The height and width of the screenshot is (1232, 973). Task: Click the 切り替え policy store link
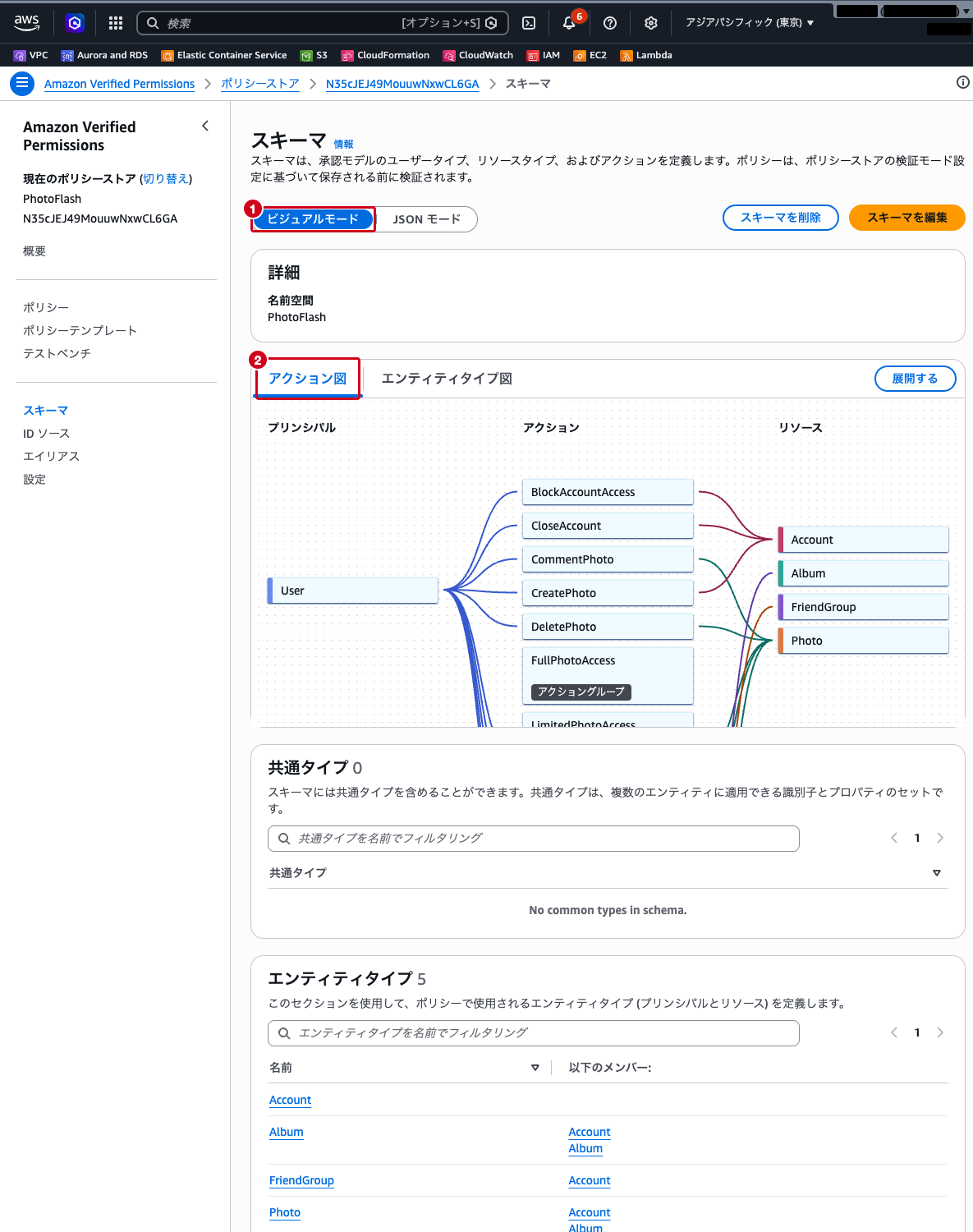pos(166,179)
